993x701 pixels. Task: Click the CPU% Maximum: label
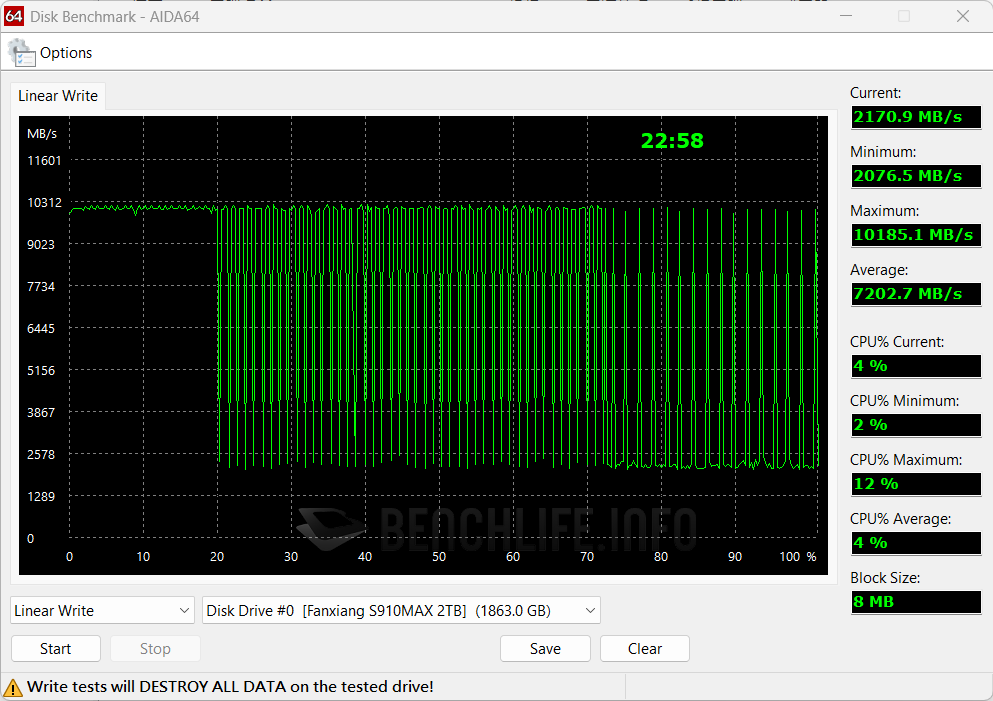[x=906, y=460]
